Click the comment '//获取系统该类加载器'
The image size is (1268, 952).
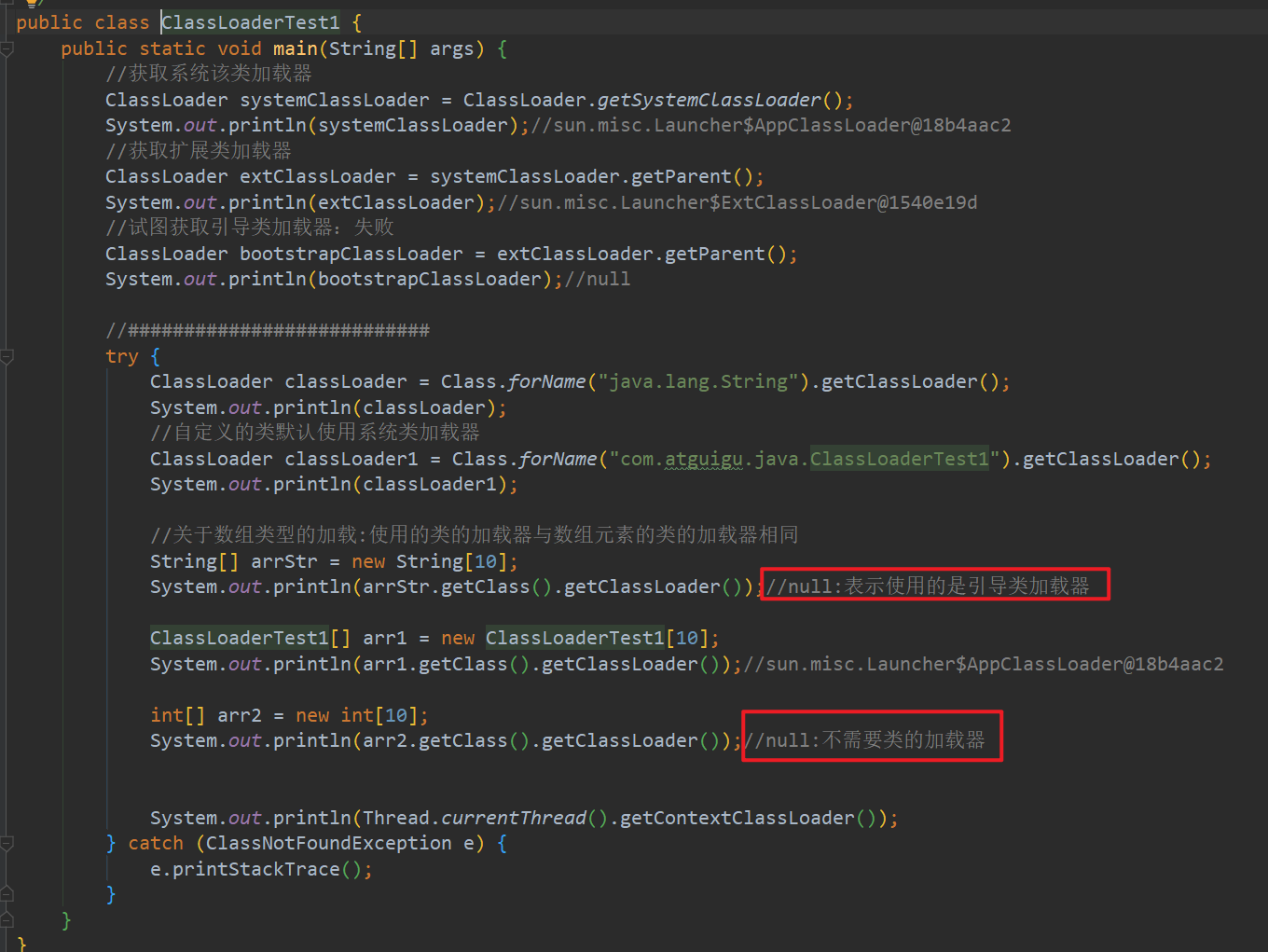209,74
